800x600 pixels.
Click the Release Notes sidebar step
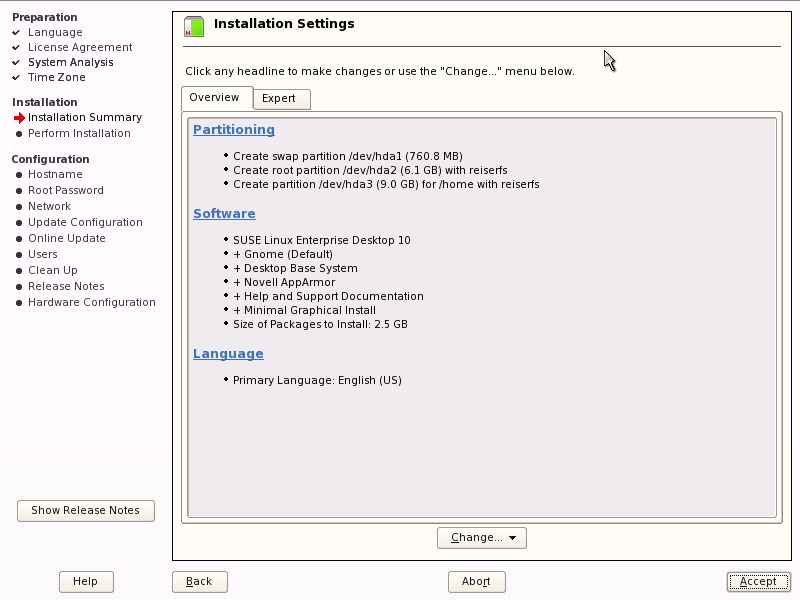pyautogui.click(x=66, y=286)
